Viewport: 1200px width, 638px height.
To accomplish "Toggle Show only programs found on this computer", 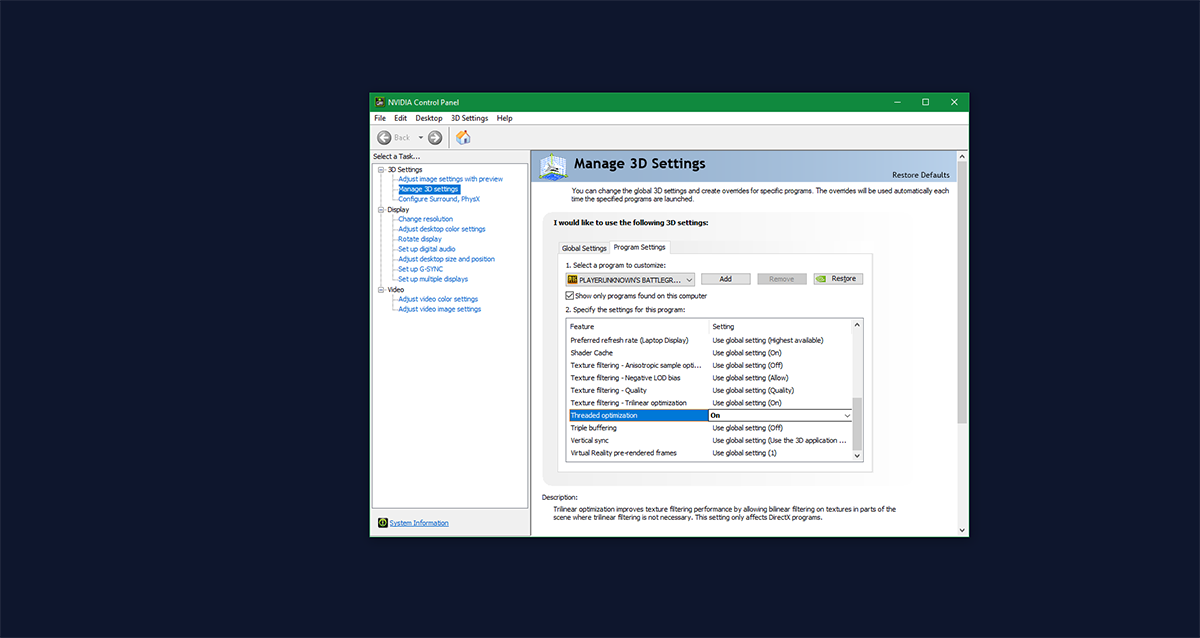I will point(570,296).
